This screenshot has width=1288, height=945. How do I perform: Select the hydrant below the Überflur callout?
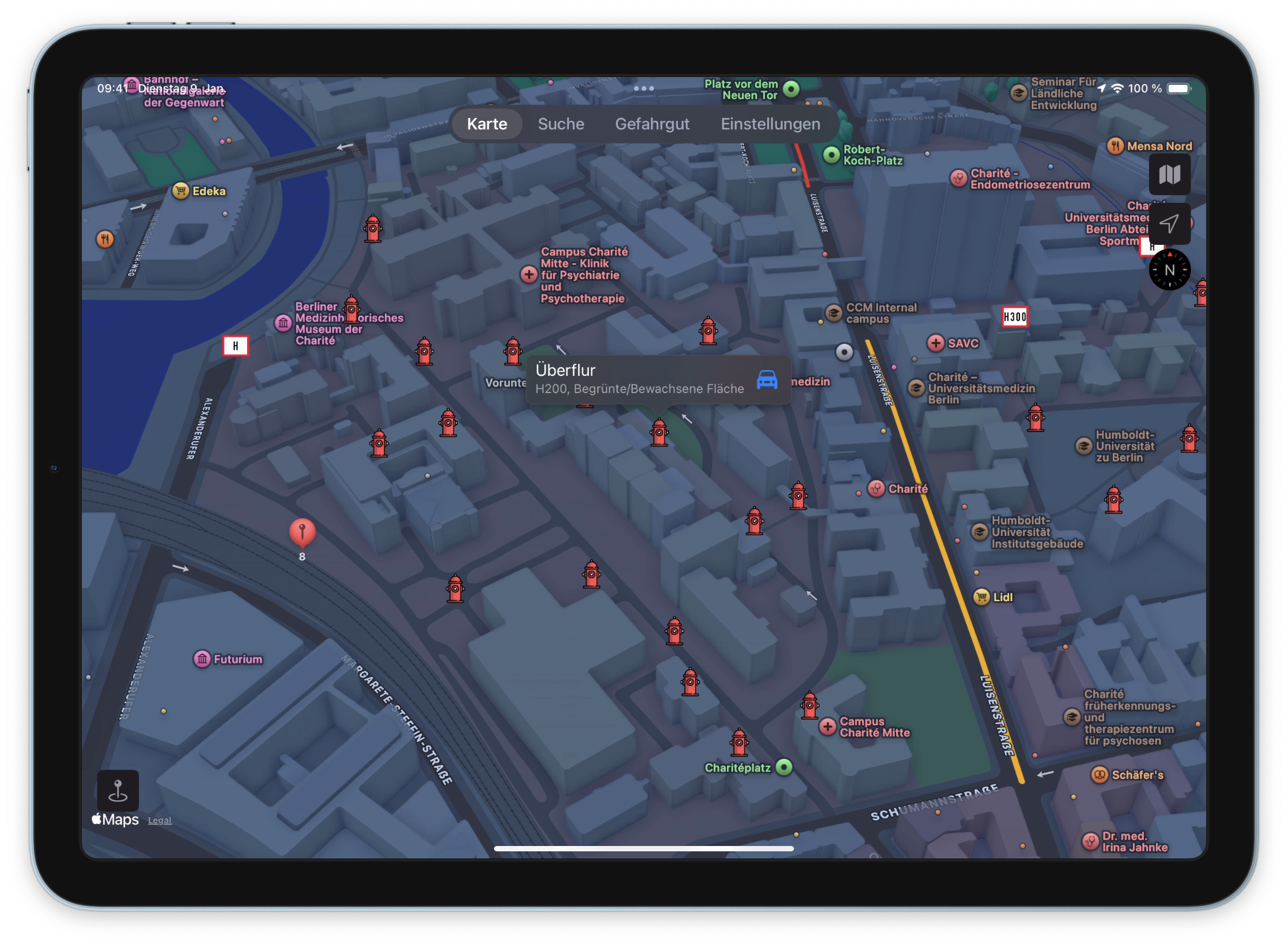(x=659, y=432)
